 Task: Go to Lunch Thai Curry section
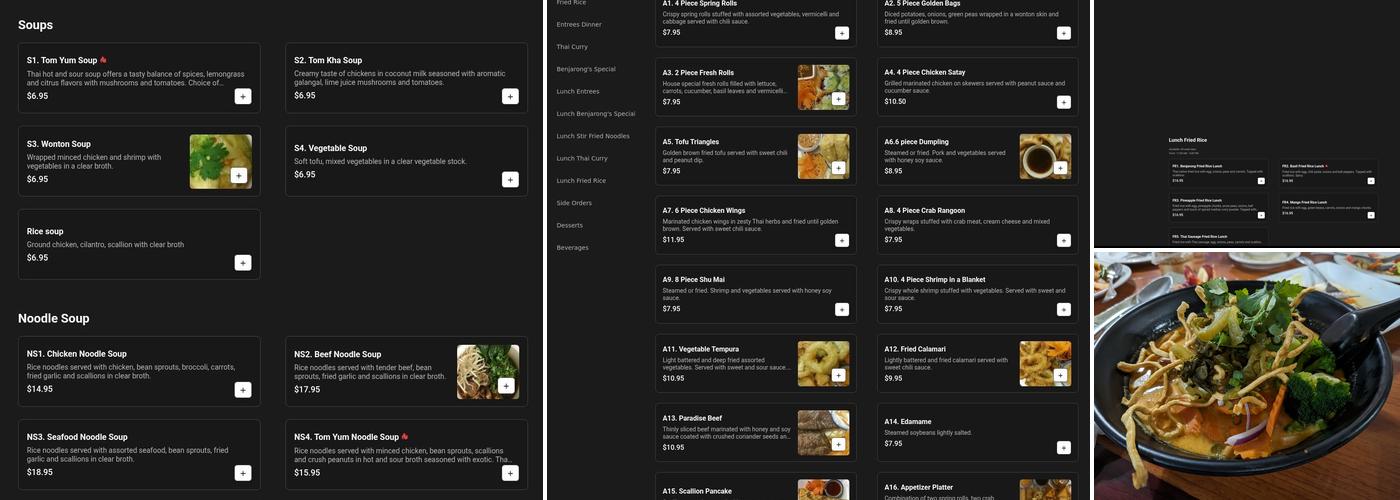(x=582, y=158)
